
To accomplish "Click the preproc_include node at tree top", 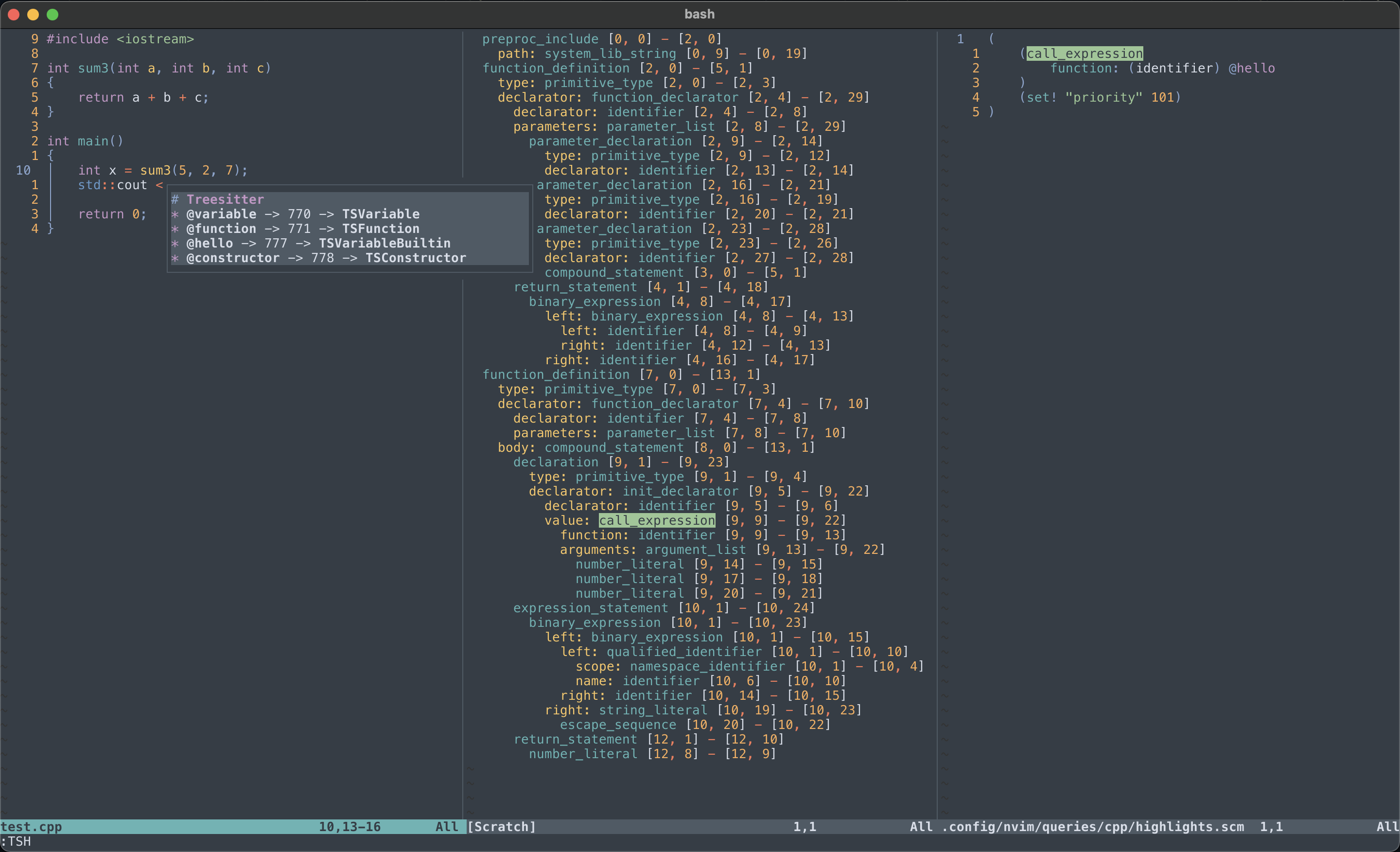I will coord(540,38).
